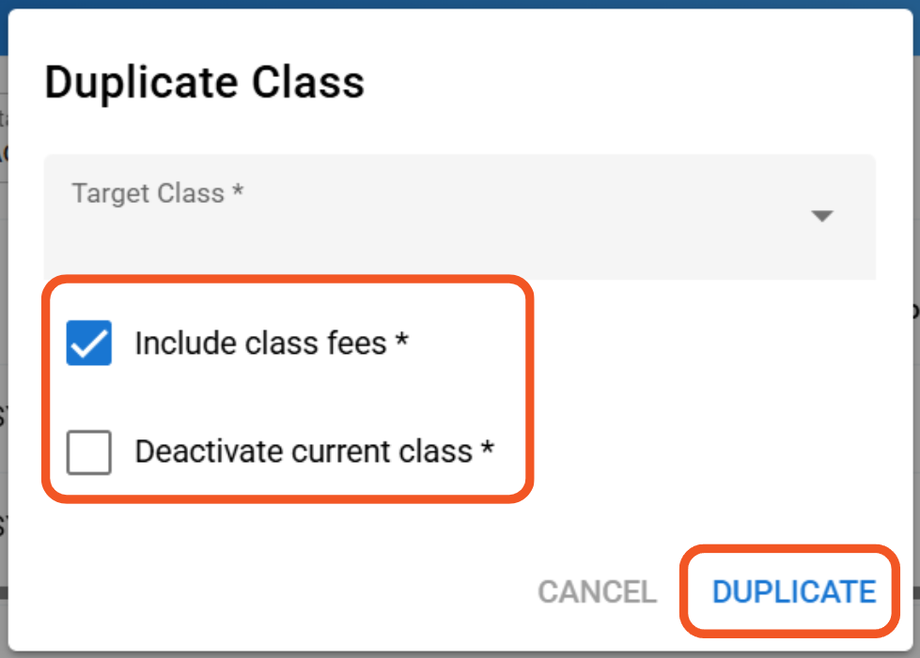This screenshot has height=658, width=920.
Task: Click the blue DUPLICATE text link
Action: click(x=794, y=592)
